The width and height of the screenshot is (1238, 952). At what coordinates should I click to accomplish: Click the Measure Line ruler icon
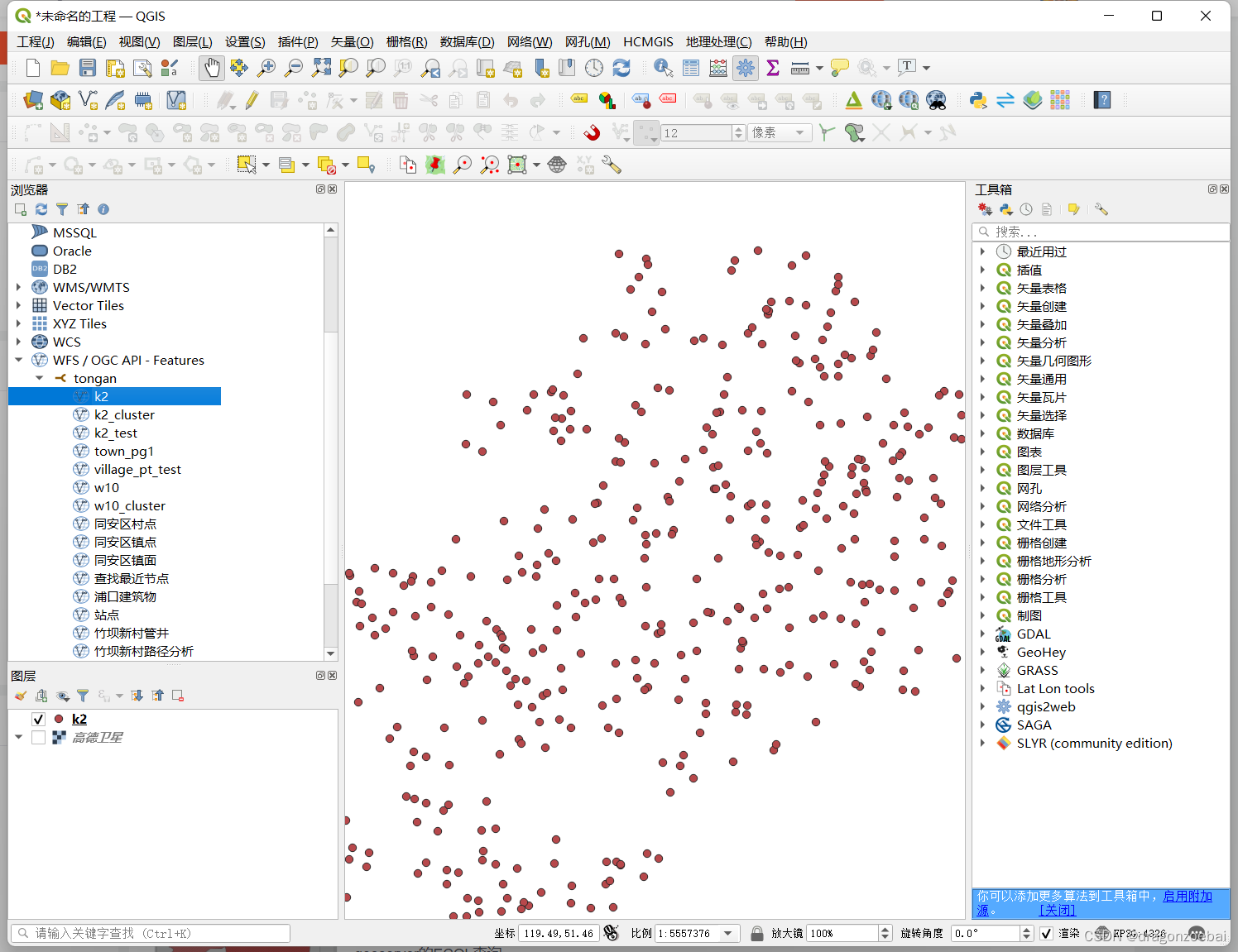(x=800, y=68)
